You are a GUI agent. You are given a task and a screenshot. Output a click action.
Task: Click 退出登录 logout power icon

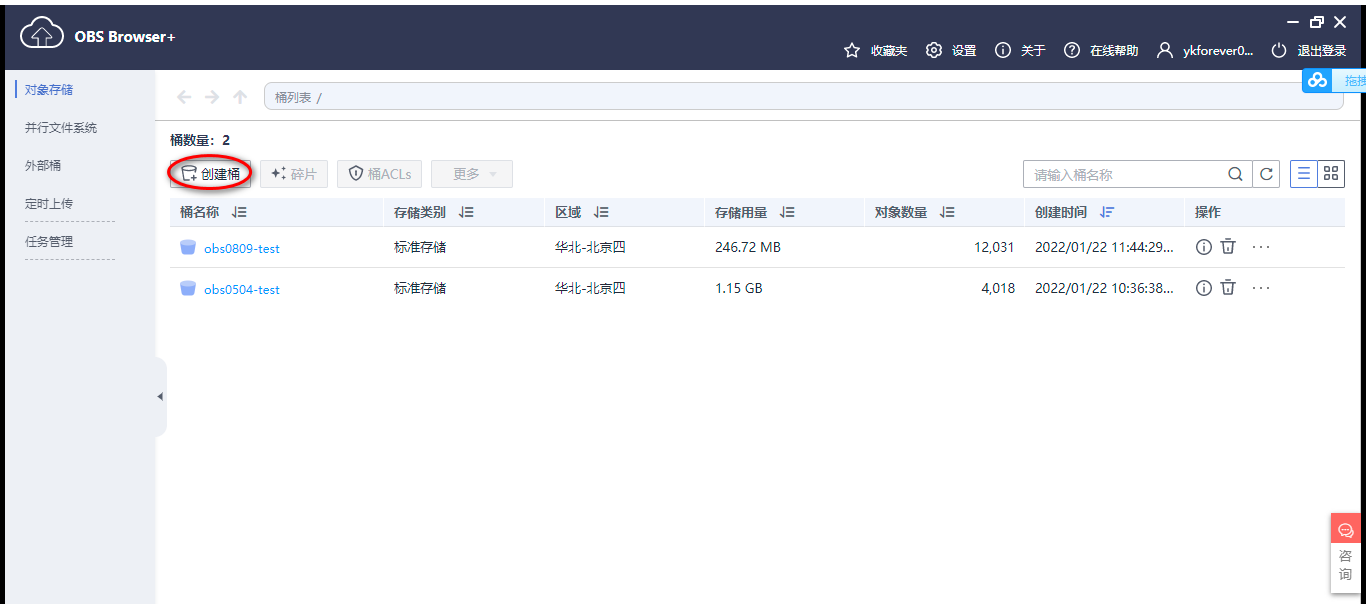[1279, 50]
